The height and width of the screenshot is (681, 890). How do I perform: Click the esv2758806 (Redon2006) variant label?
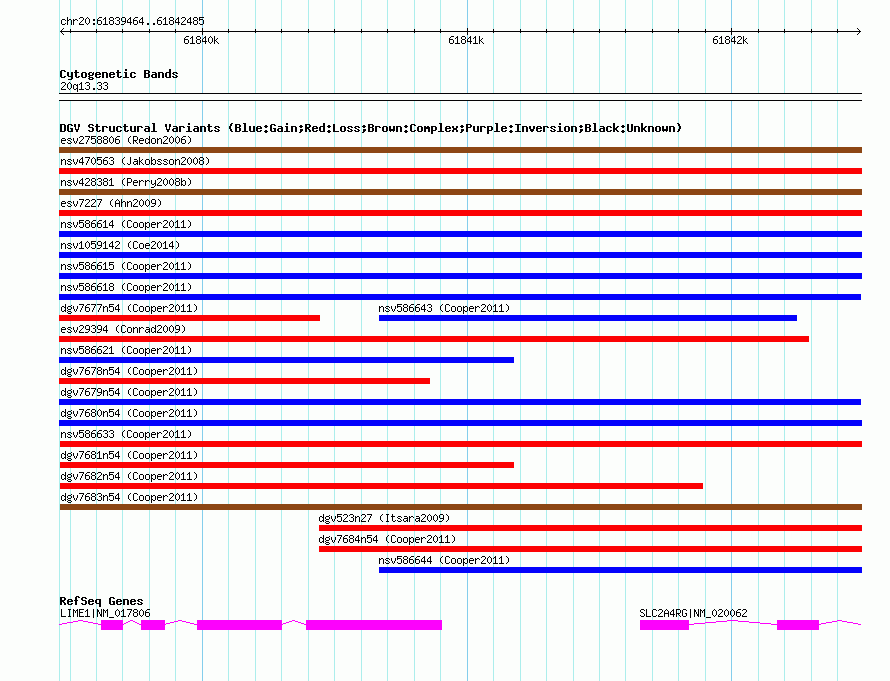click(126, 140)
